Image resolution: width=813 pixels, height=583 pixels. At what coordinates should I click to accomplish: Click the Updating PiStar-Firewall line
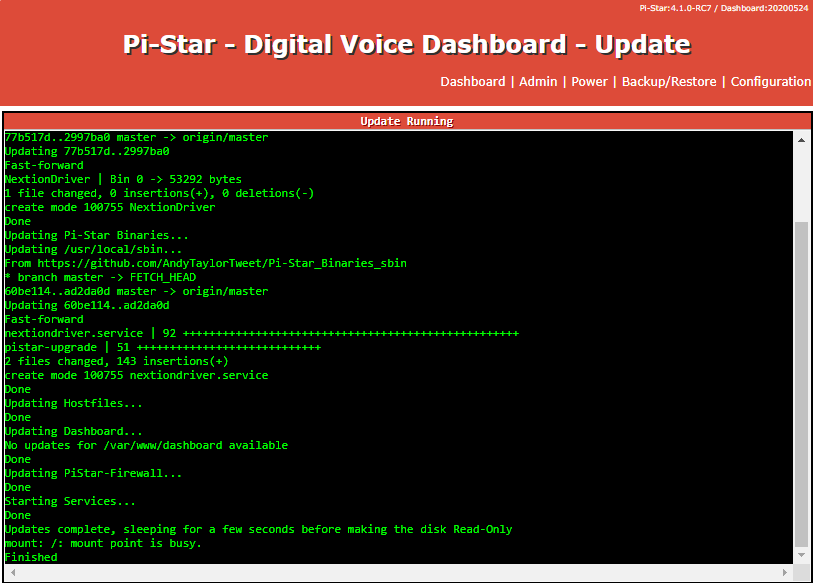click(x=93, y=473)
